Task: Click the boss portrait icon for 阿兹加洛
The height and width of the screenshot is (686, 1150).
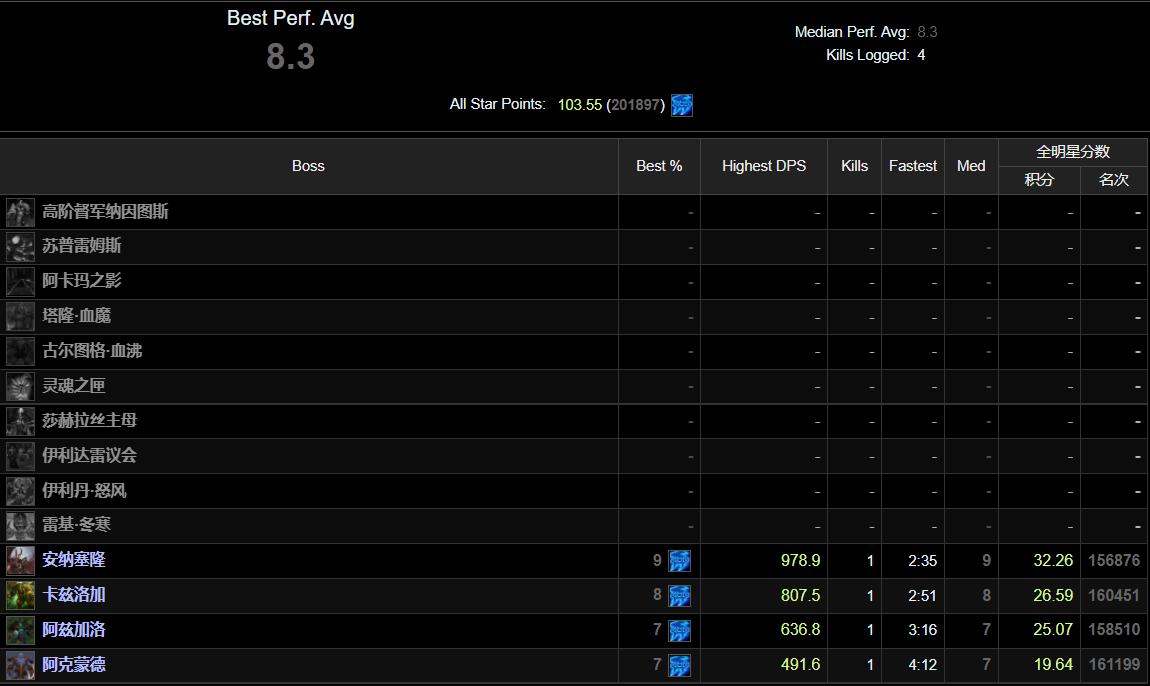Action: pos(20,630)
